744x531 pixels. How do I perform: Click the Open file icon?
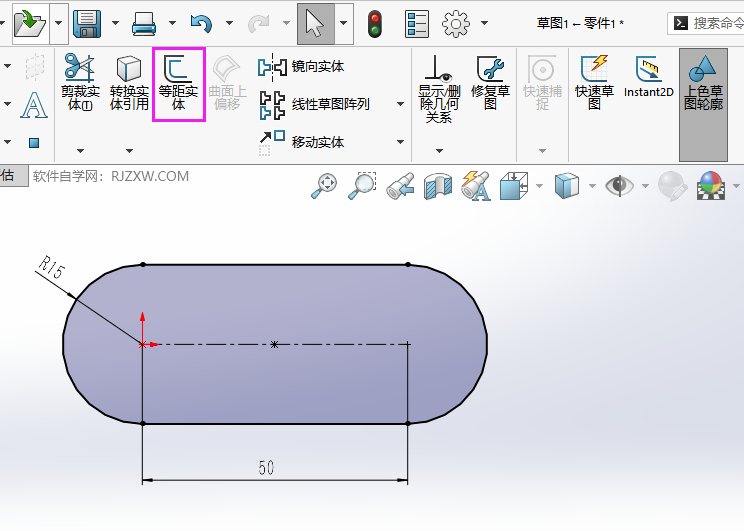[30, 23]
